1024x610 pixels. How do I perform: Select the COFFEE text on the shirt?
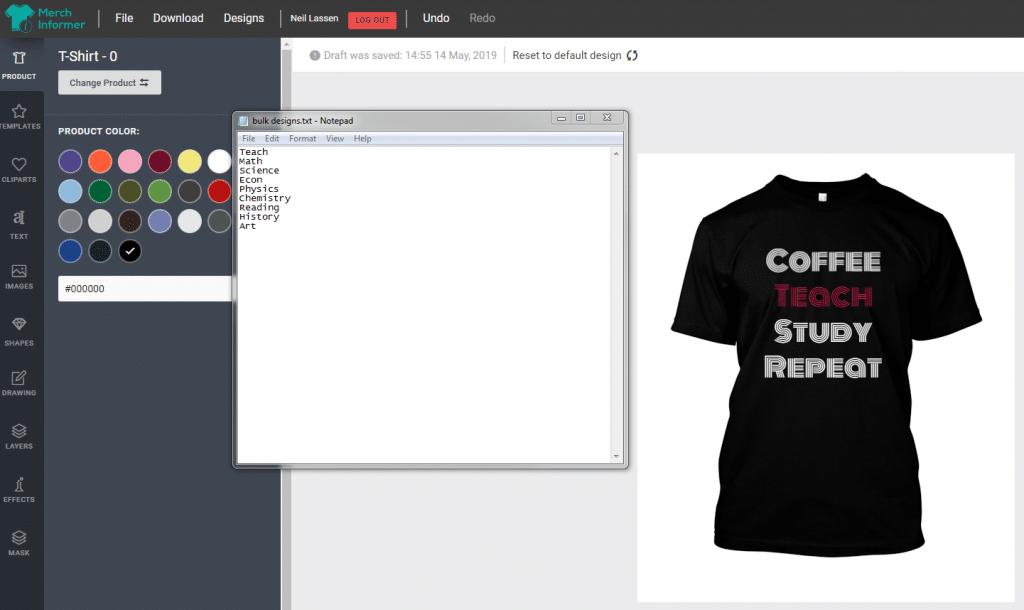pos(823,261)
